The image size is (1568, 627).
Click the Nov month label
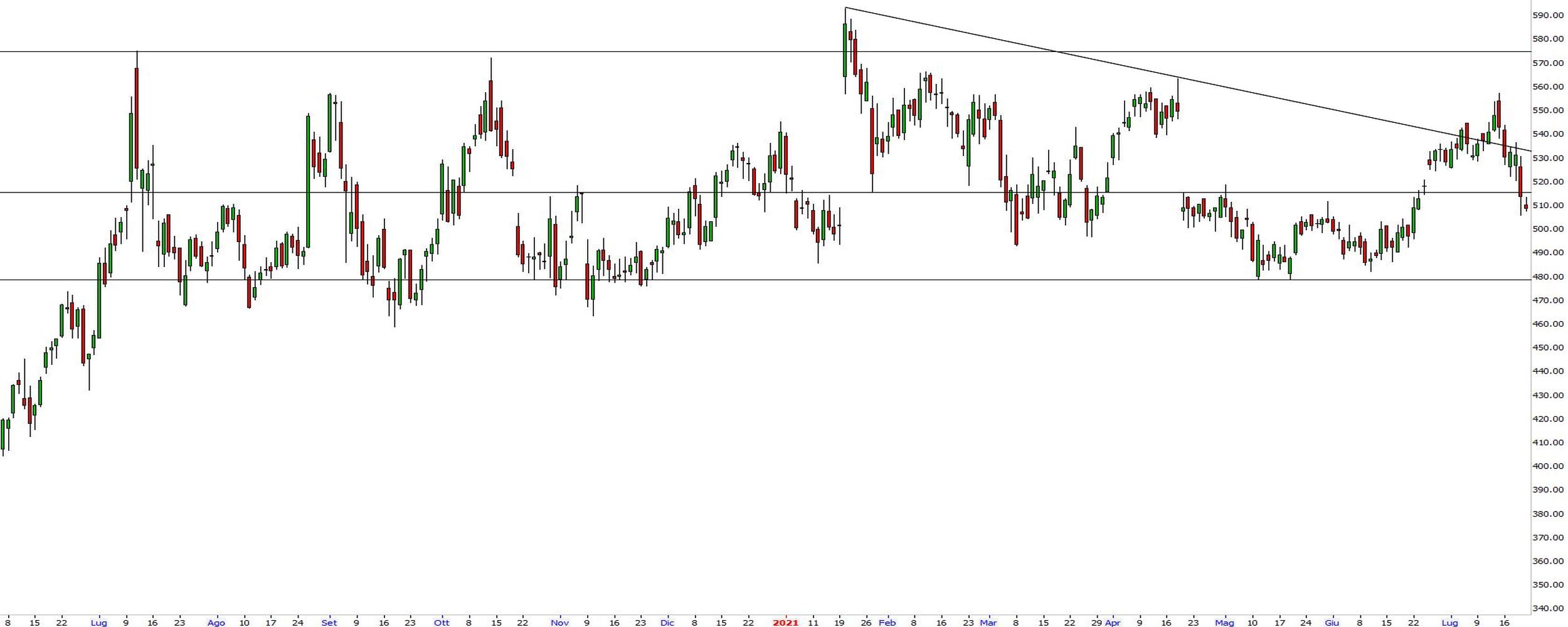pos(559,623)
